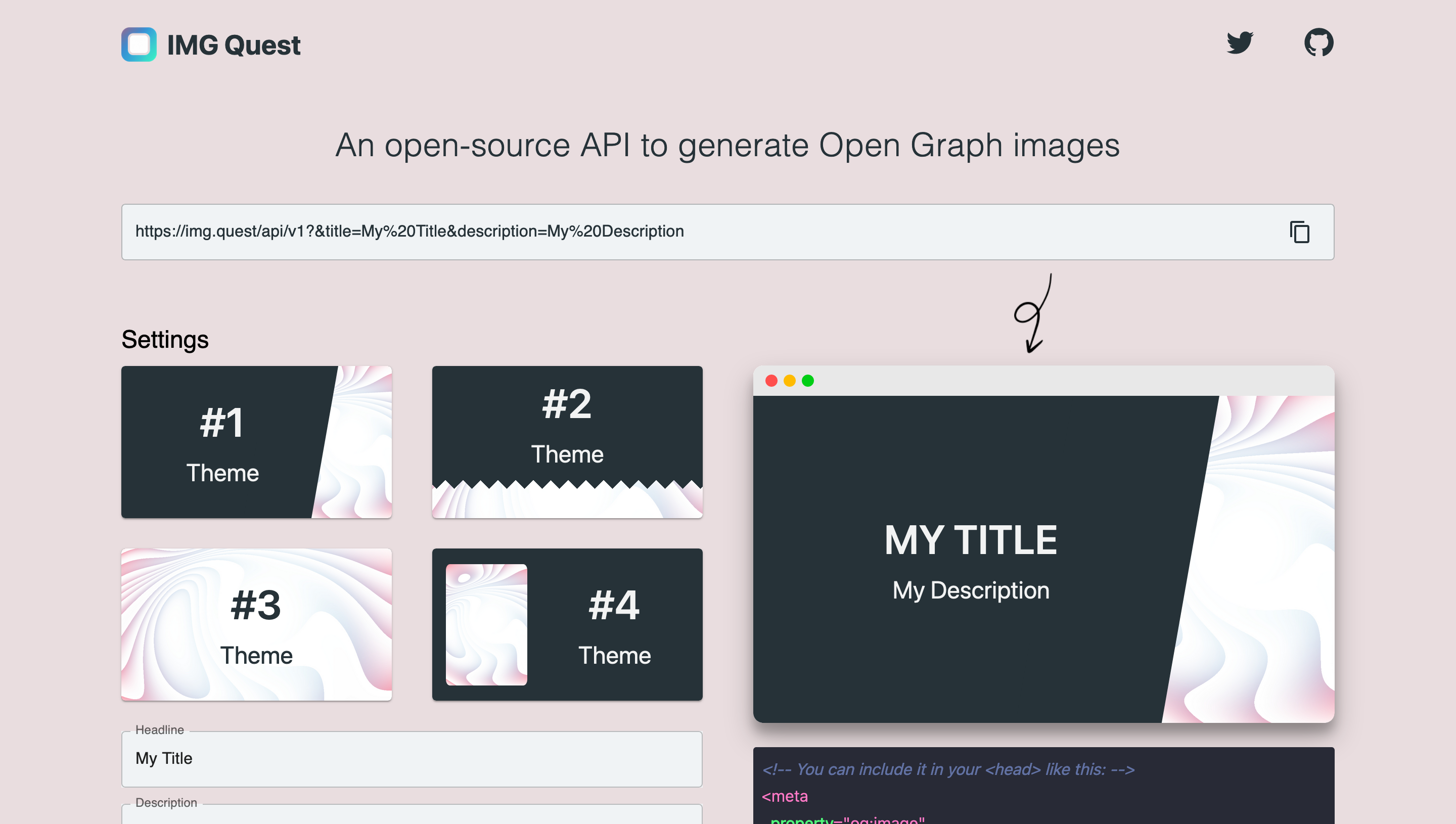The height and width of the screenshot is (824, 1456).
Task: Click into the Description input field
Action: pos(412,815)
